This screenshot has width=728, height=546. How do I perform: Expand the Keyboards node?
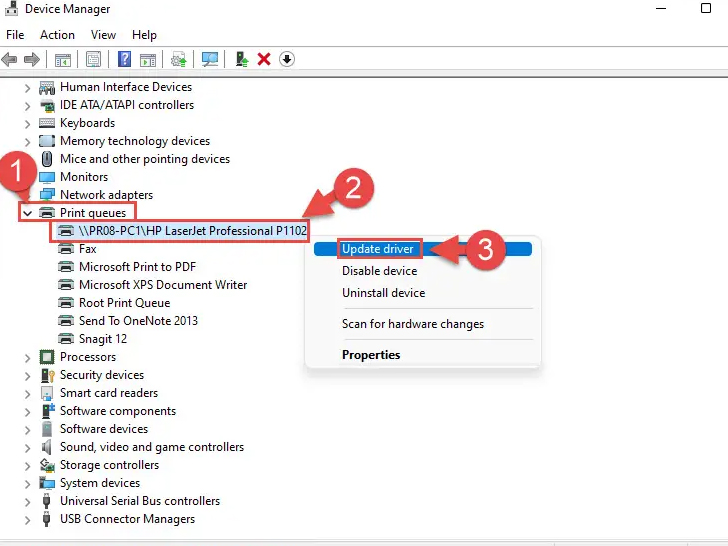coord(27,124)
